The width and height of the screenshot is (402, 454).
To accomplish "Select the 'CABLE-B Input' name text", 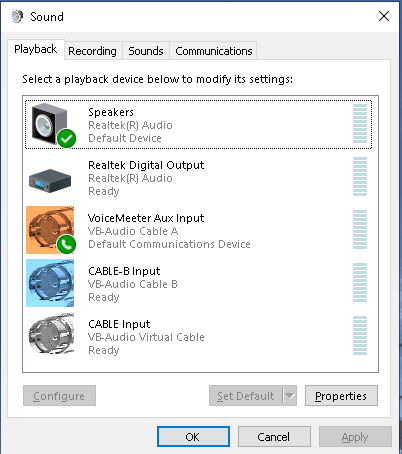I will click(x=124, y=271).
